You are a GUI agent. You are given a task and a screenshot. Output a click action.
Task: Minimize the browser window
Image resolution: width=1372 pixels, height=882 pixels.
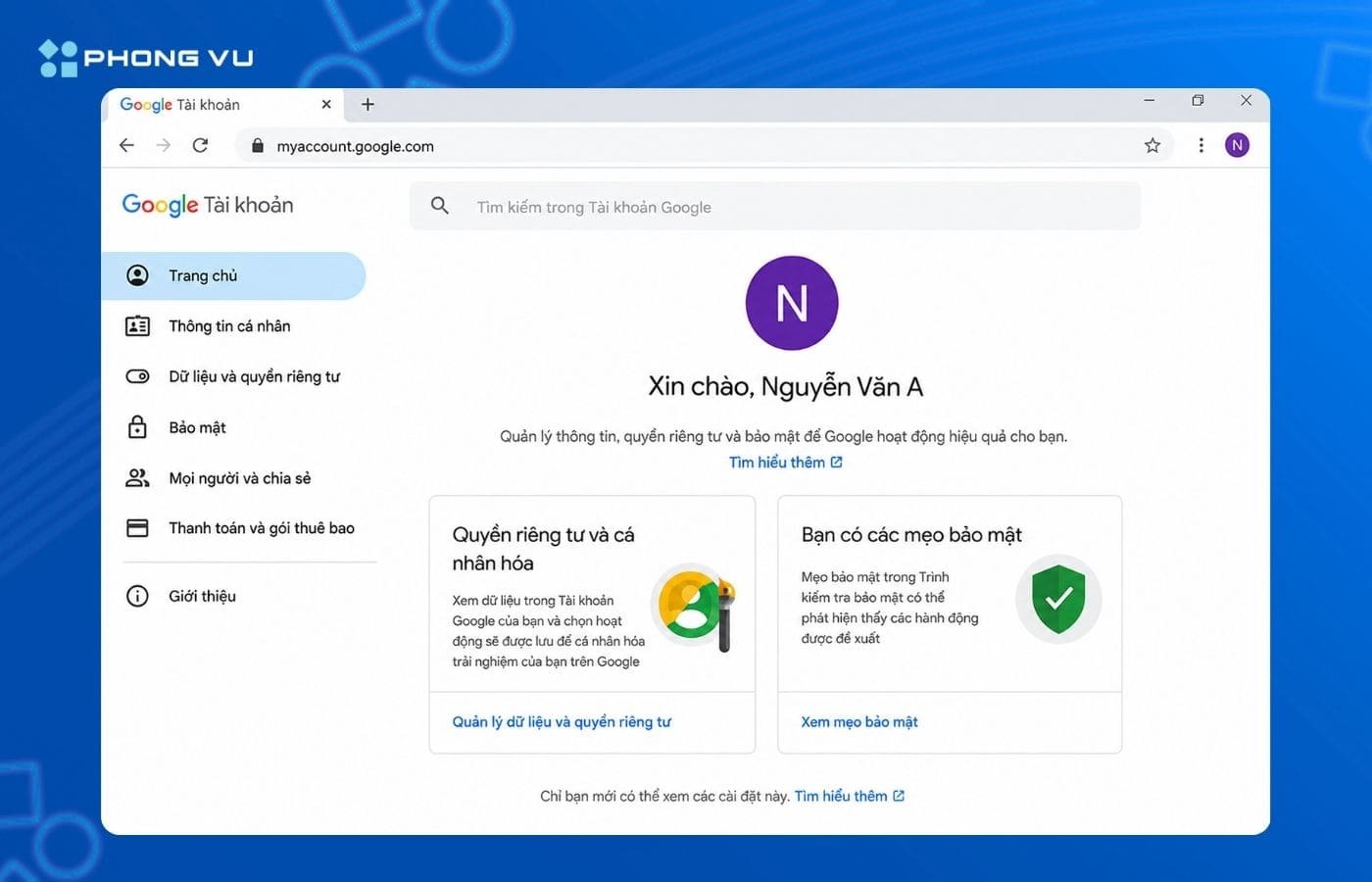coord(1150,100)
